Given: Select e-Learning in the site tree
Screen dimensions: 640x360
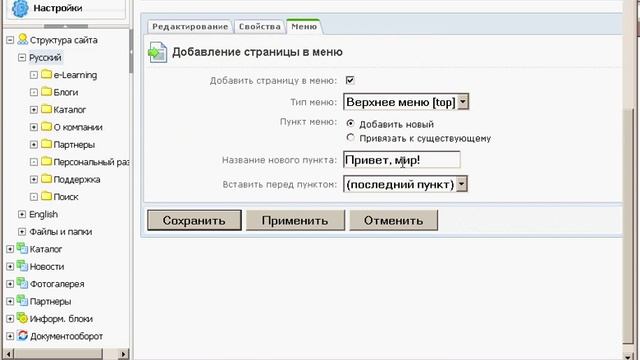Looking at the screenshot, I should point(76,75).
